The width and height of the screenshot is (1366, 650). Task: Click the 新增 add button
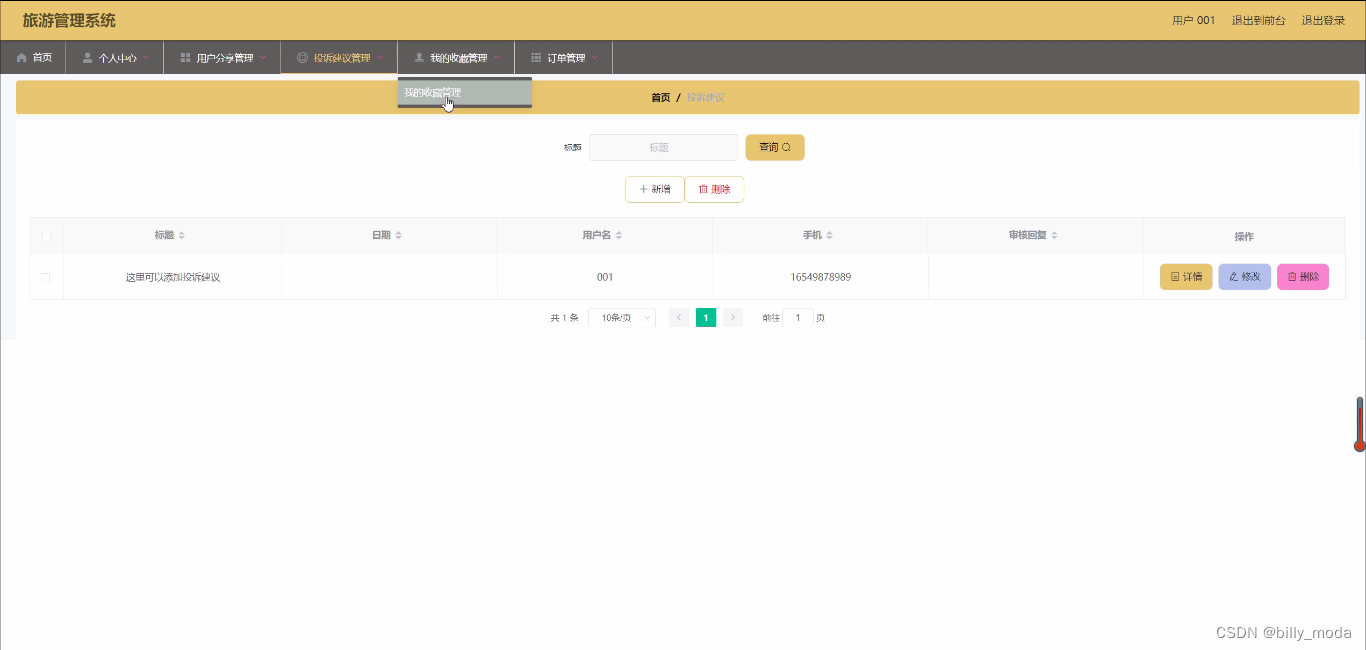pyautogui.click(x=655, y=189)
